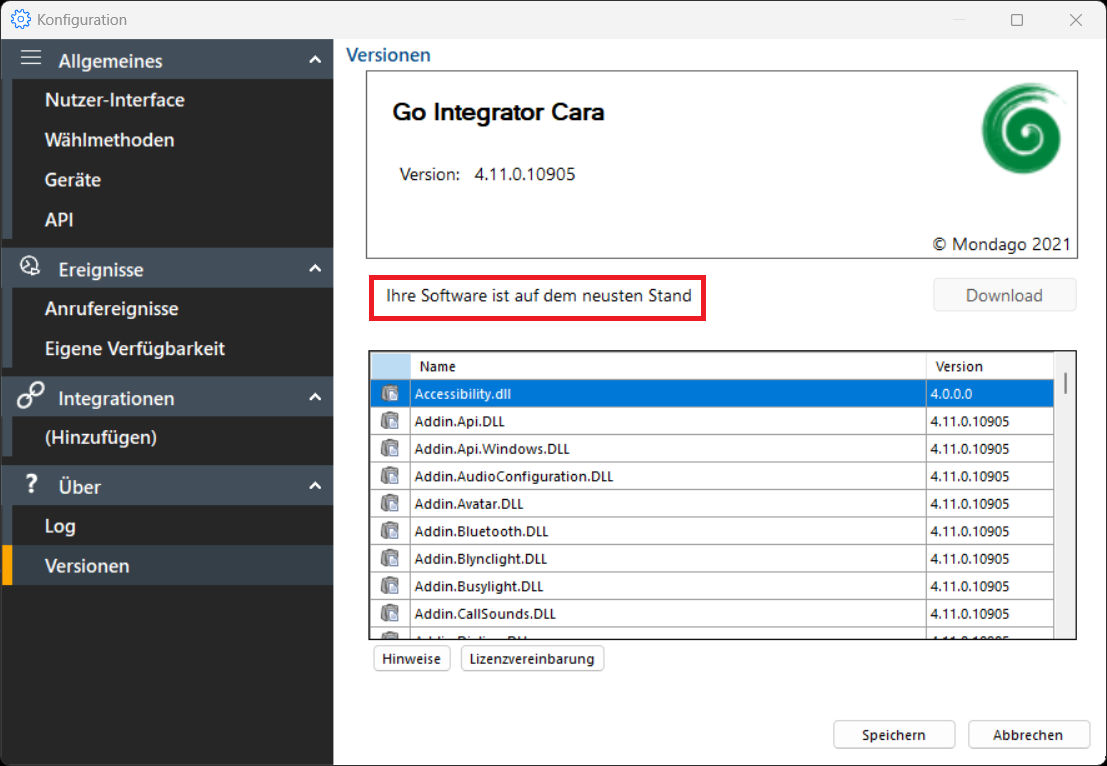The width and height of the screenshot is (1107, 766).
Task: Select the Addin.Api.Windows.DLL name cell
Action: click(x=668, y=449)
